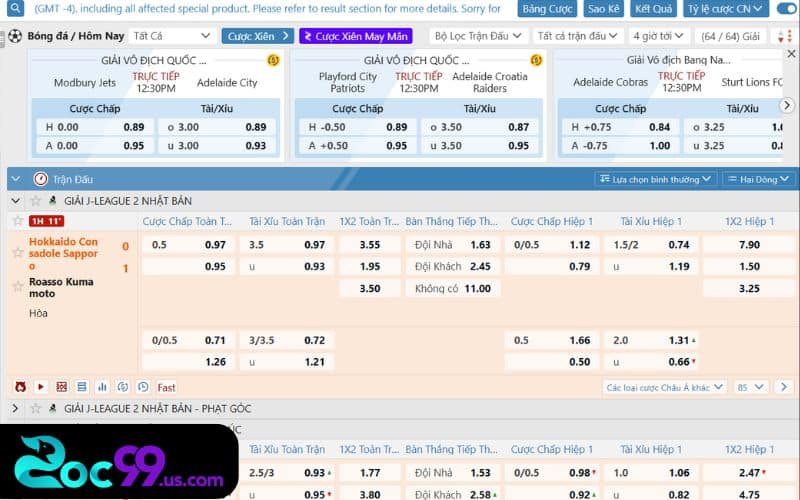This screenshot has height=500, width=800.
Task: Click the clock history icon in match toolbar
Action: (x=143, y=387)
